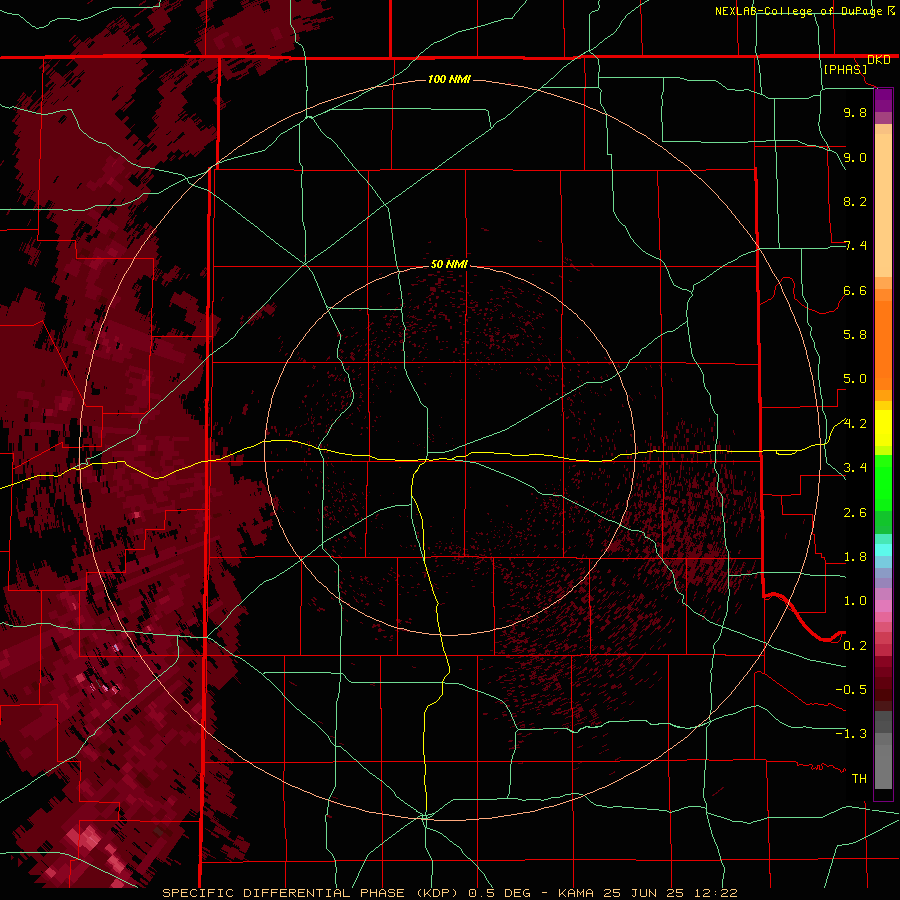Click the purple swatch atop the color scale
The image size is (900, 900).
pyautogui.click(x=883, y=100)
